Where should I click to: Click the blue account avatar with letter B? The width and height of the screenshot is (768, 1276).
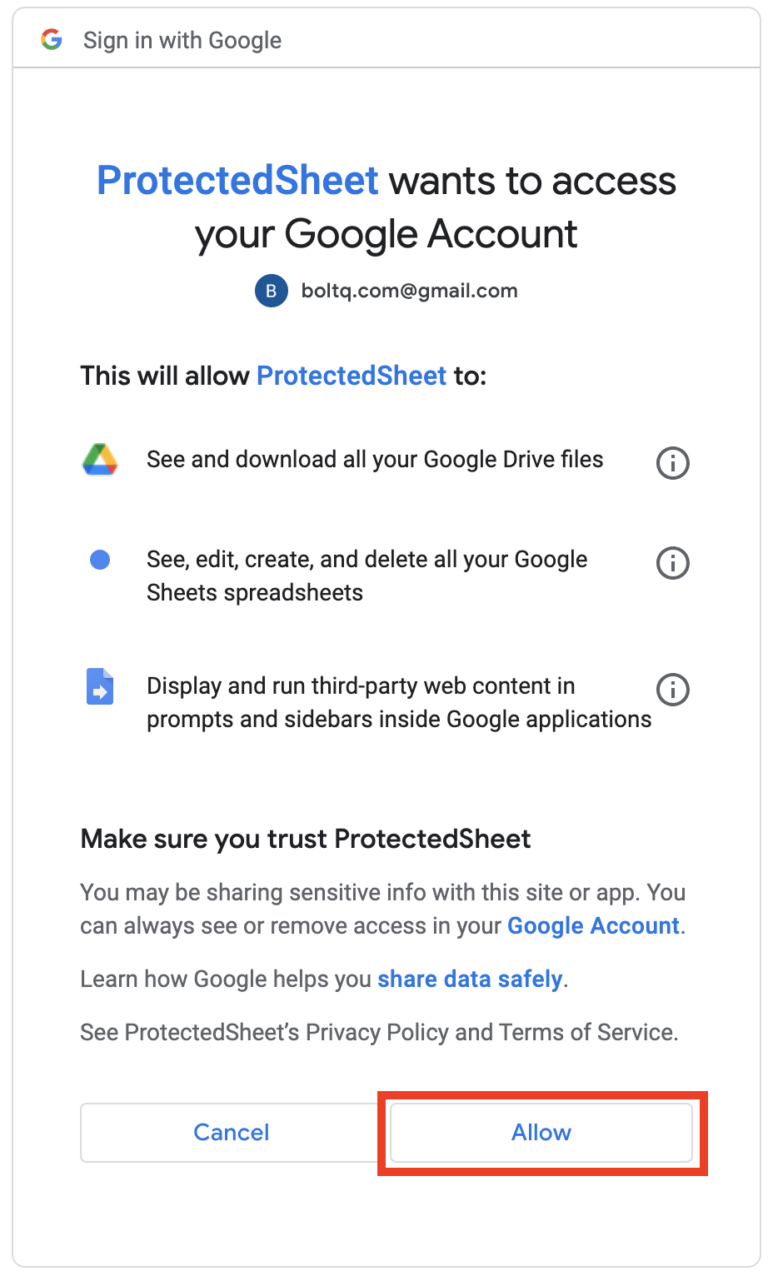pos(269,290)
